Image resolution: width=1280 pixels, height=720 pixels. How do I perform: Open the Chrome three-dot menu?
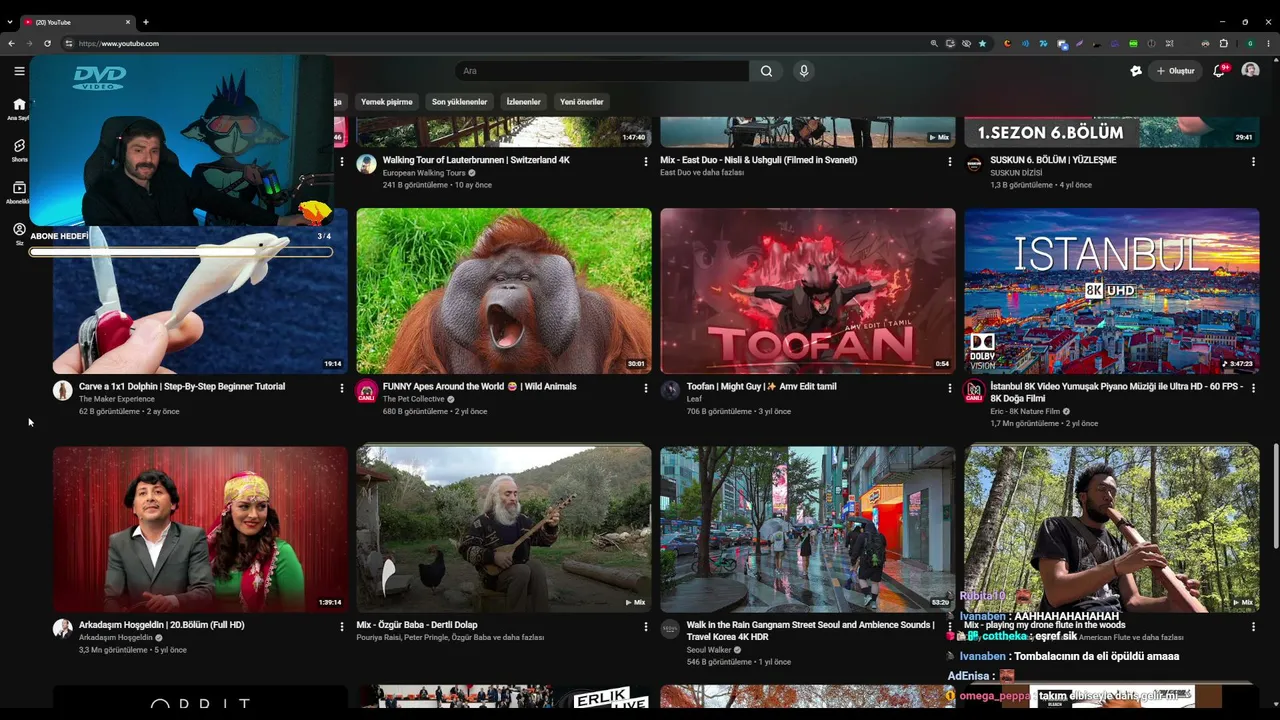coord(1267,43)
